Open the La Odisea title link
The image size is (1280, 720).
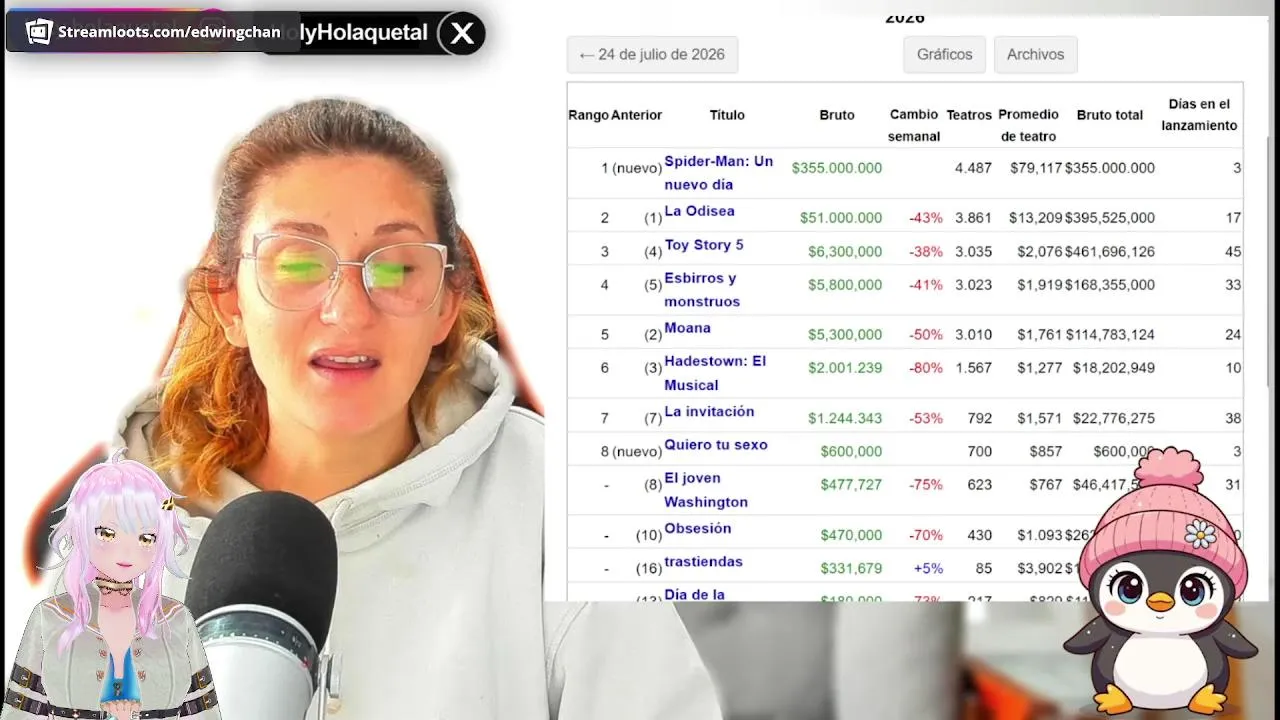coord(699,211)
